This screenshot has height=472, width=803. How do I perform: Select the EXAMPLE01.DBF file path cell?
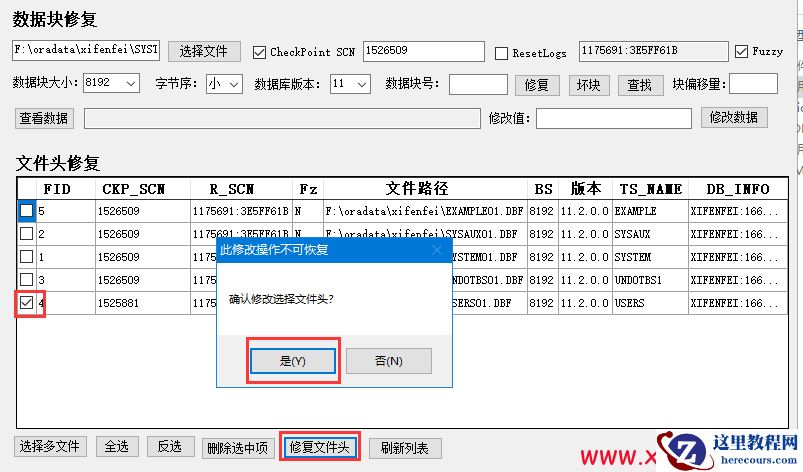[425, 211]
